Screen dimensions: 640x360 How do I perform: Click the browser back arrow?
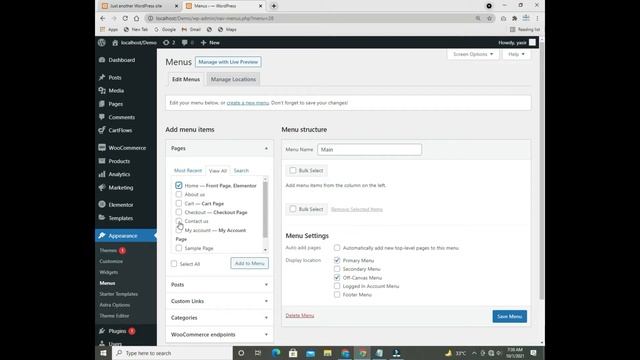(103, 18)
